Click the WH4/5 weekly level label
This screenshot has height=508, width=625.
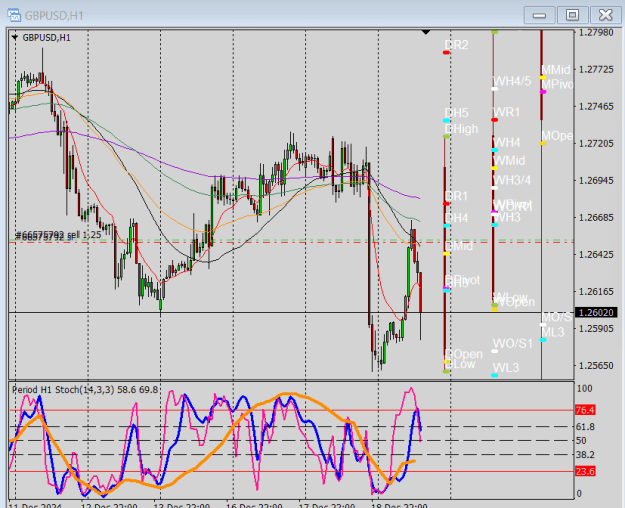pyautogui.click(x=512, y=81)
